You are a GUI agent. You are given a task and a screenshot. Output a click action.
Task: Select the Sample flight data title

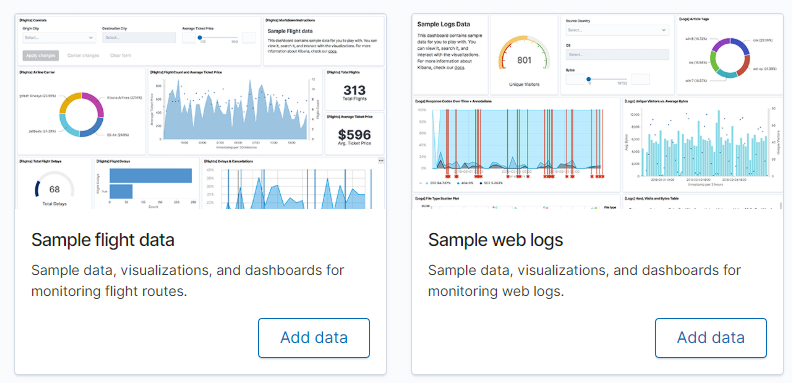click(x=103, y=240)
